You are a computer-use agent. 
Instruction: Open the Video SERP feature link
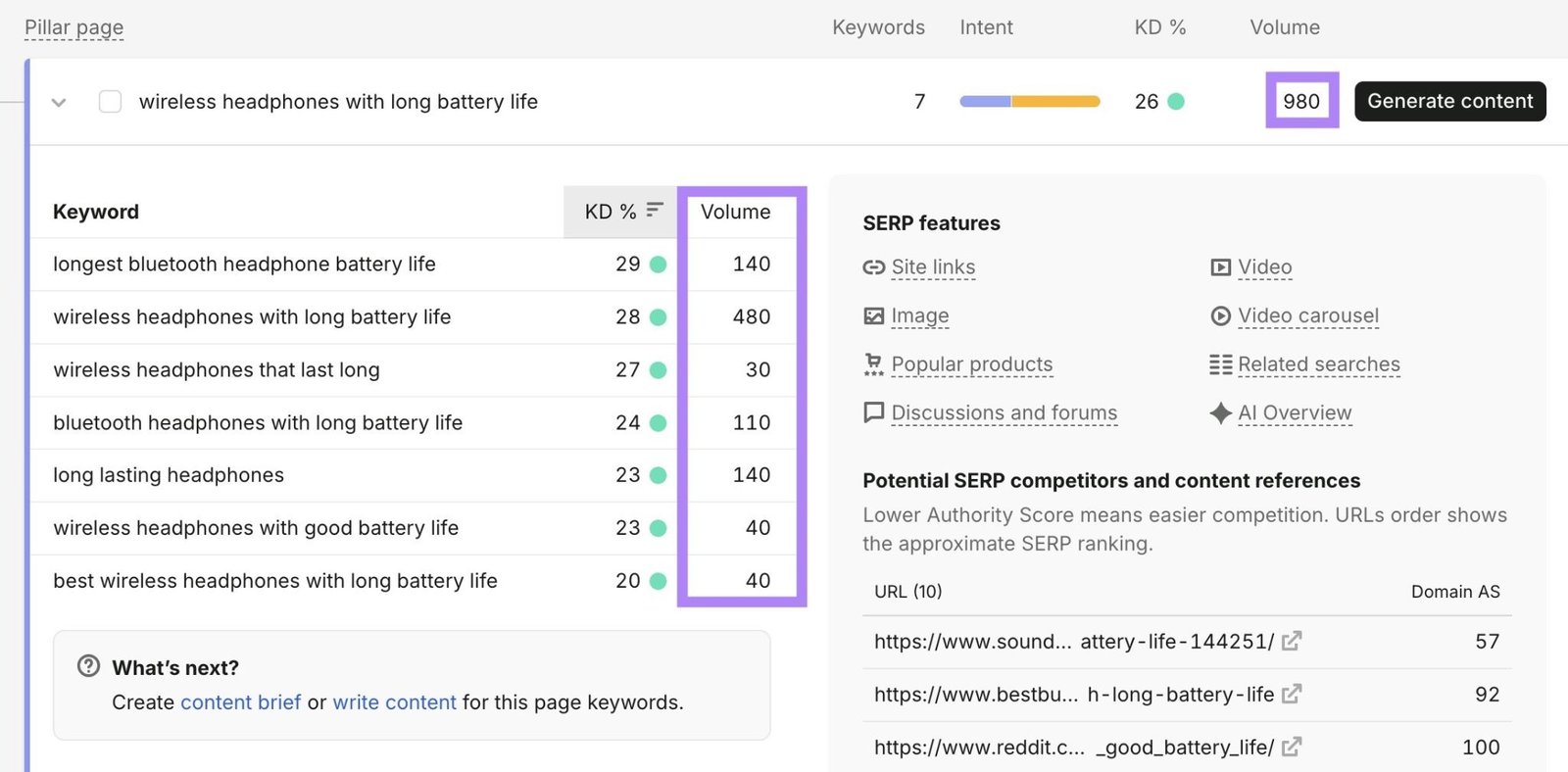coord(1265,266)
